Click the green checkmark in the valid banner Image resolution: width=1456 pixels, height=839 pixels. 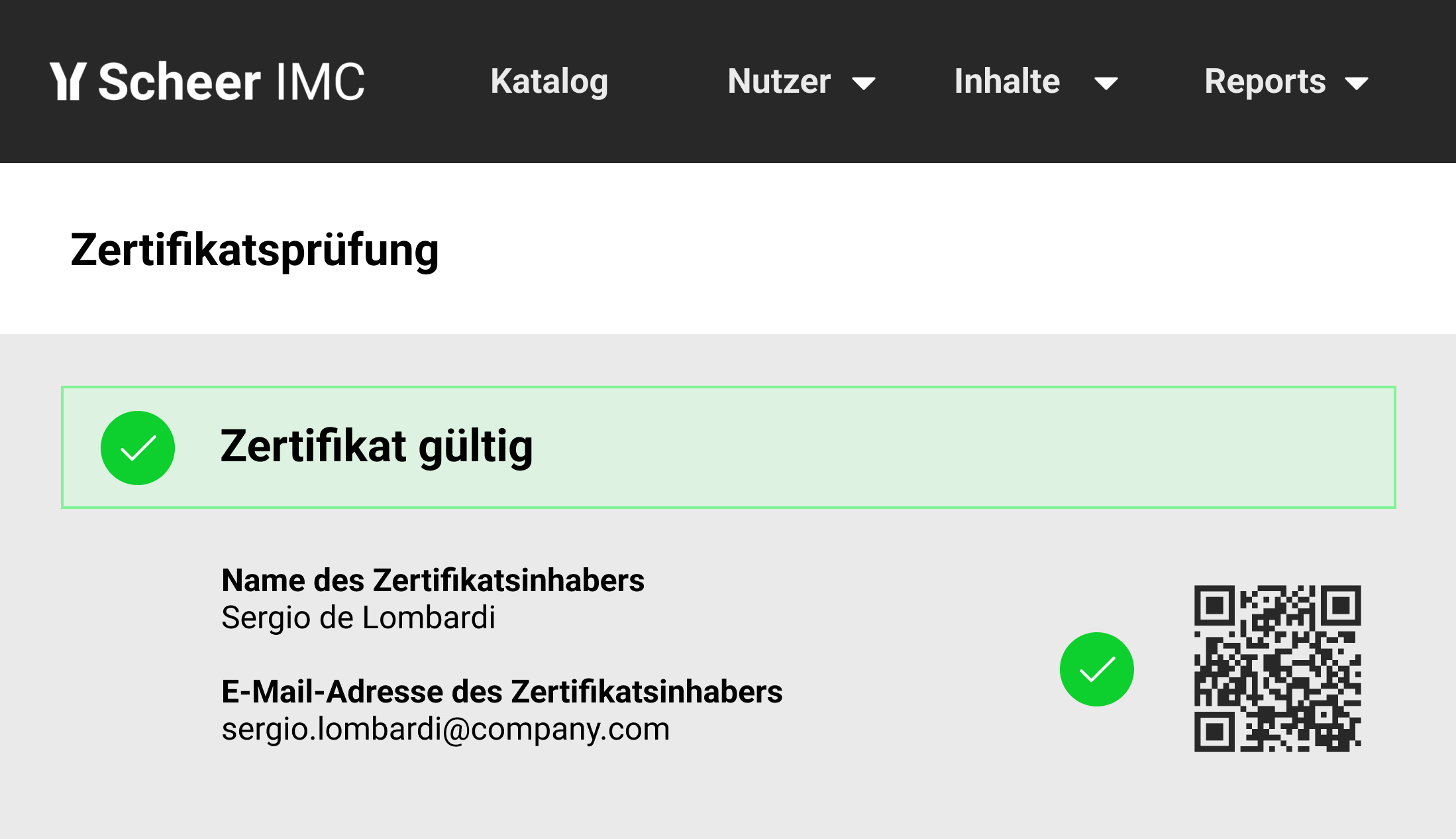pos(138,448)
